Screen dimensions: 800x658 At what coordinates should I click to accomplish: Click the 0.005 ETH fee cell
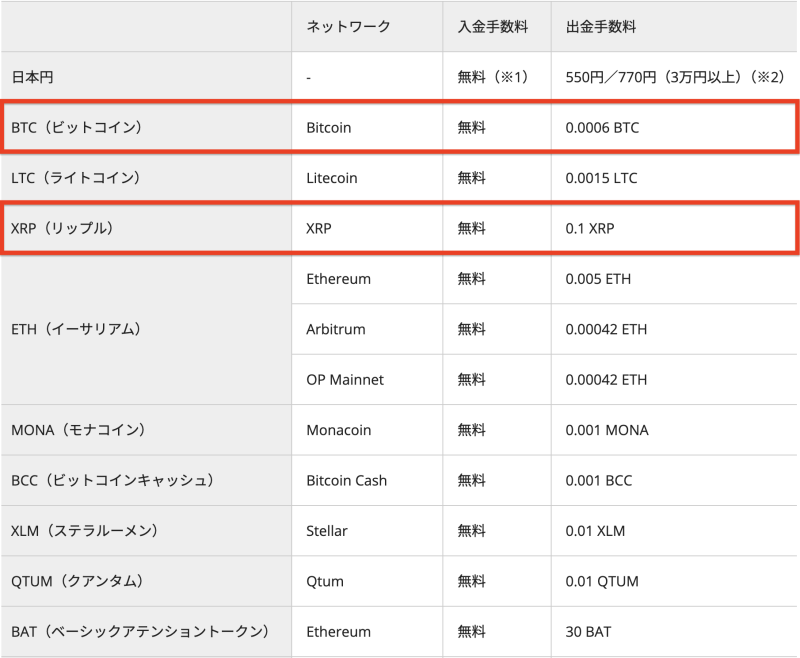[x=598, y=279]
